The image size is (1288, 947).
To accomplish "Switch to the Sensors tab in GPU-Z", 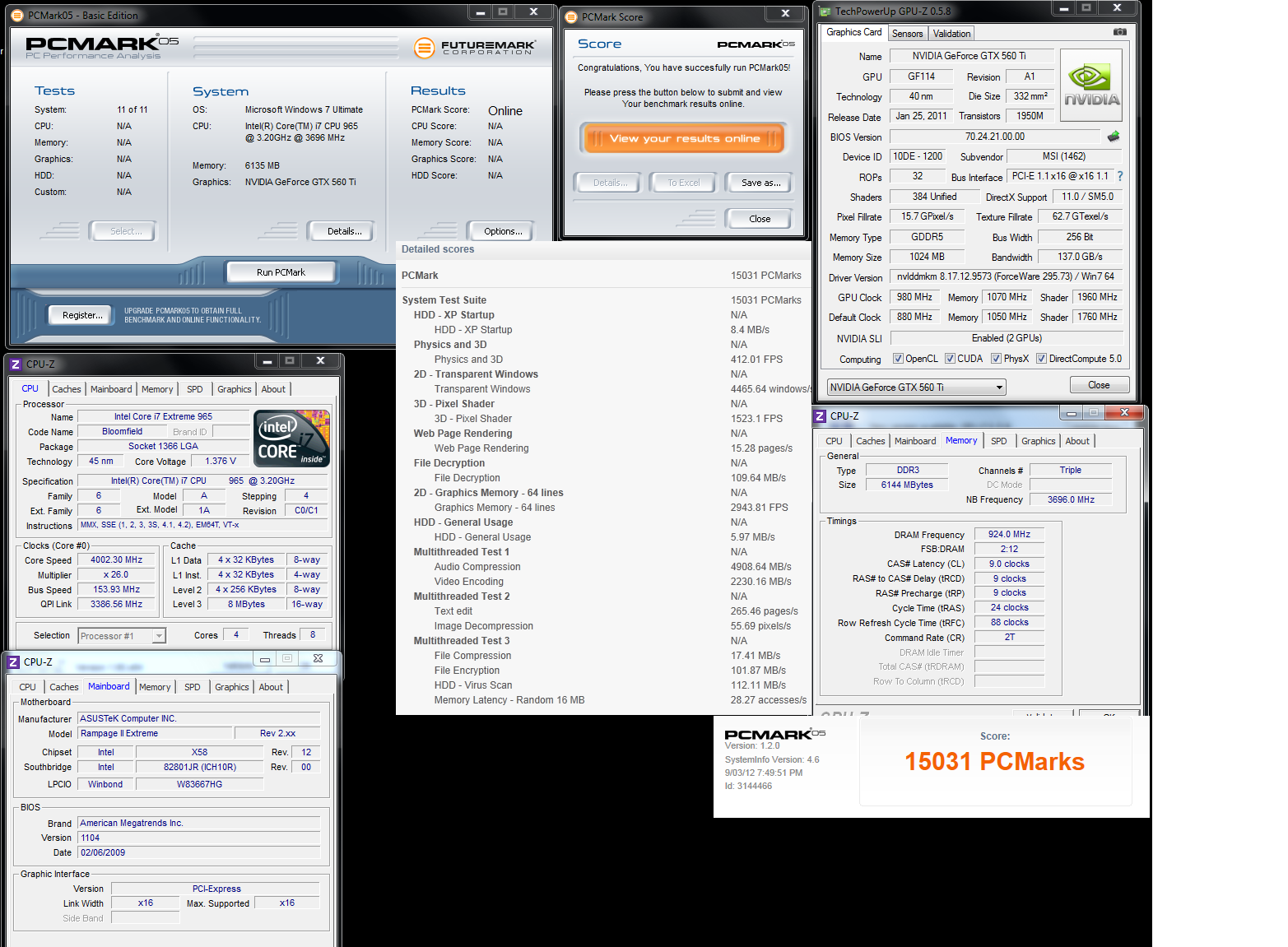I will [907, 34].
